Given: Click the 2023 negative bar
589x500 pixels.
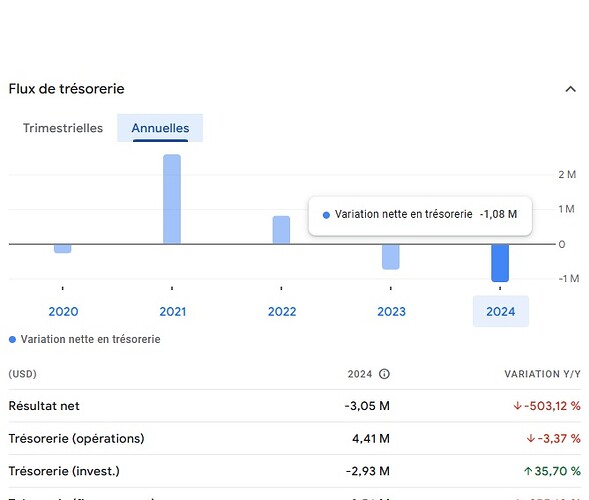Looking at the screenshot, I should click(391, 257).
